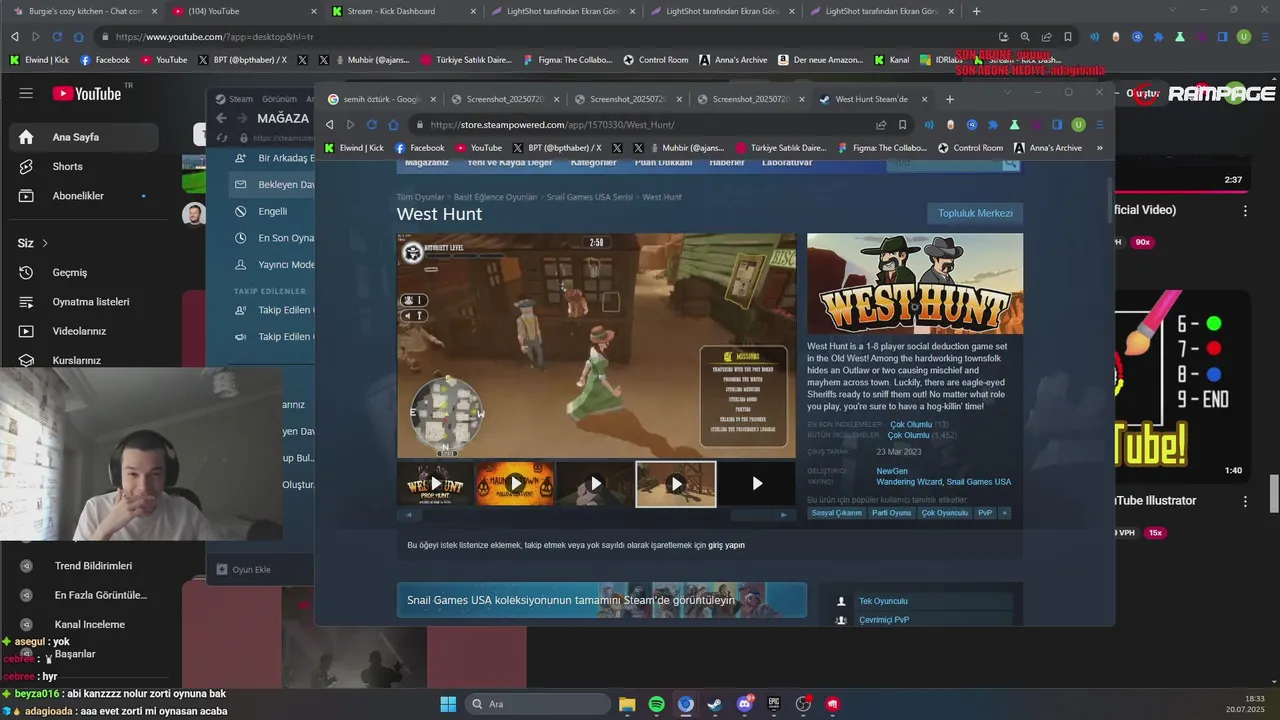Viewport: 1280px width, 720px height.
Task: Click Snail Games USA Serisi breadcrumb
Action: tap(589, 197)
